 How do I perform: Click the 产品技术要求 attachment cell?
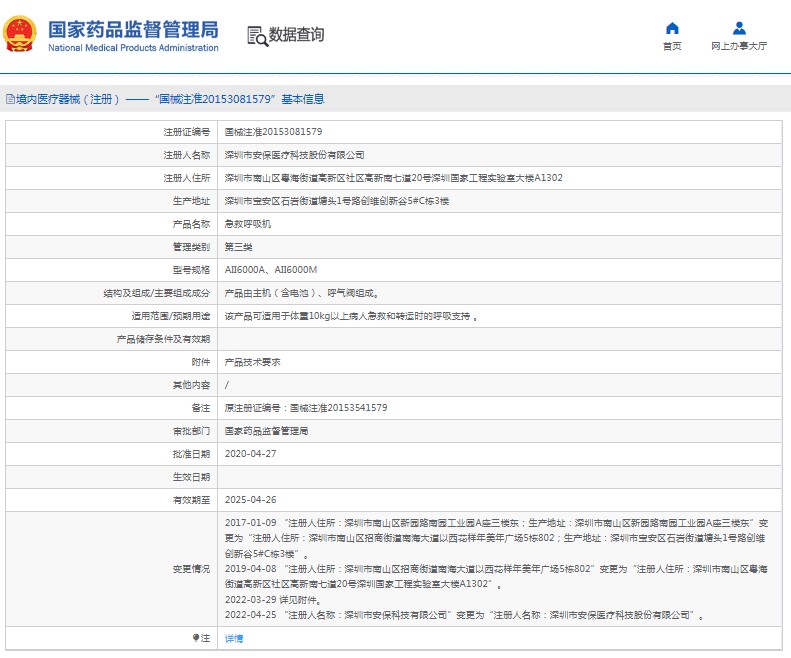pos(252,362)
